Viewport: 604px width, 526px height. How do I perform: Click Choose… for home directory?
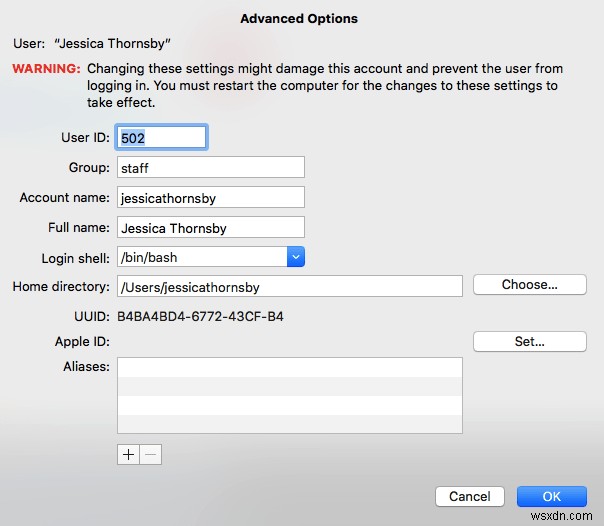click(x=530, y=285)
